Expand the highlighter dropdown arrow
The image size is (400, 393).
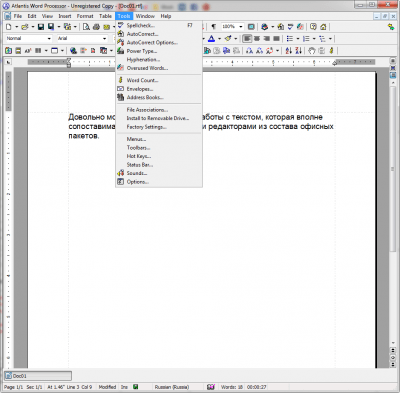pos(236,39)
